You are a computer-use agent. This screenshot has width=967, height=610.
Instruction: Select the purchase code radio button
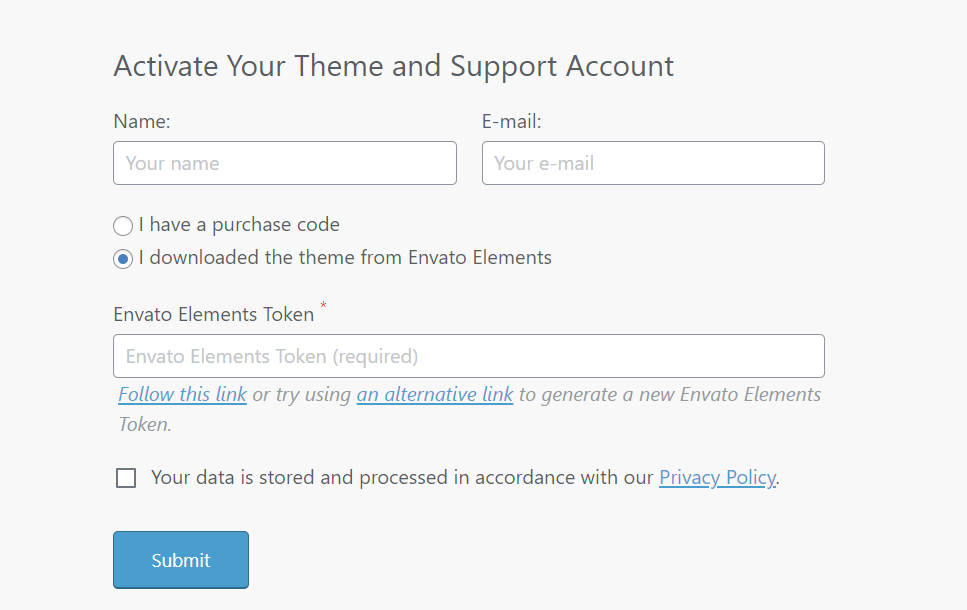point(123,226)
